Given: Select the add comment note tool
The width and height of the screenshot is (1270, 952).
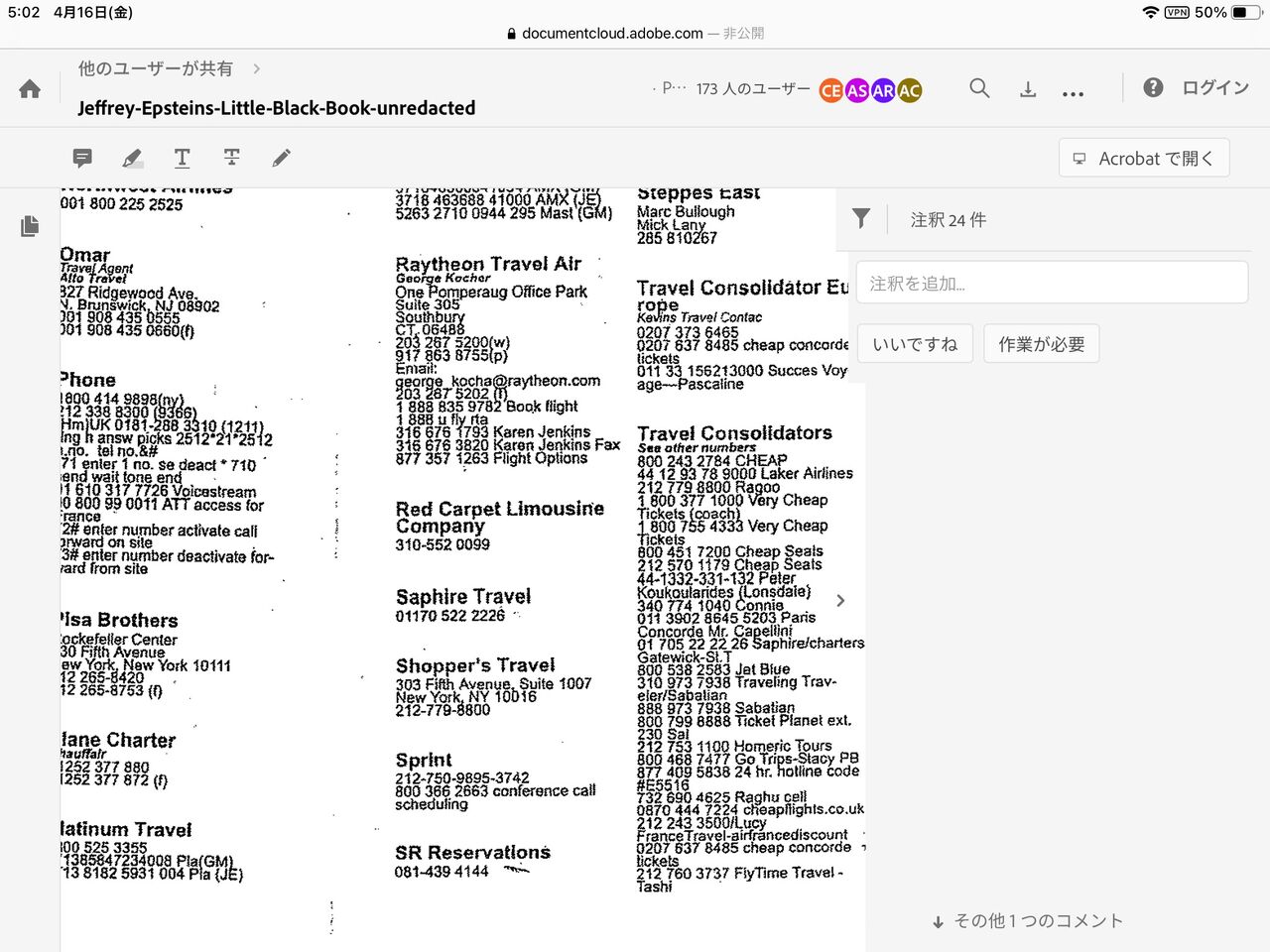Looking at the screenshot, I should 82,158.
